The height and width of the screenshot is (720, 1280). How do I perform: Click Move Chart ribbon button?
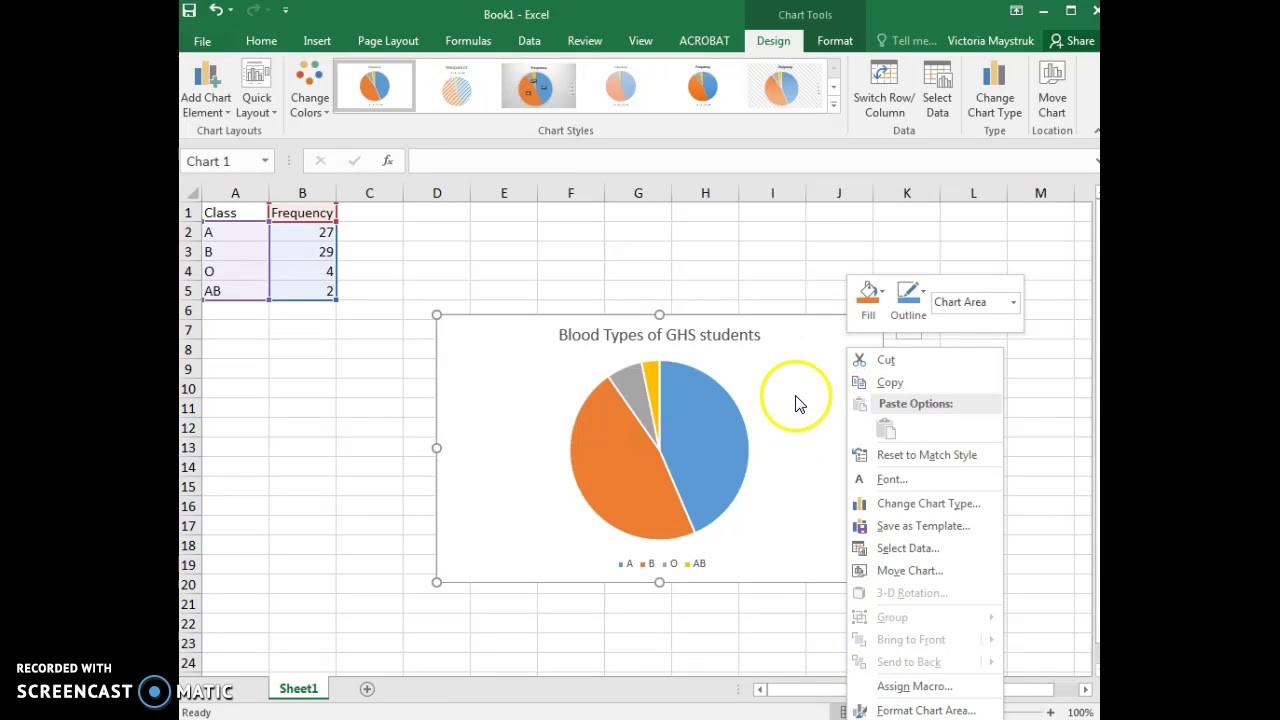[x=1052, y=90]
